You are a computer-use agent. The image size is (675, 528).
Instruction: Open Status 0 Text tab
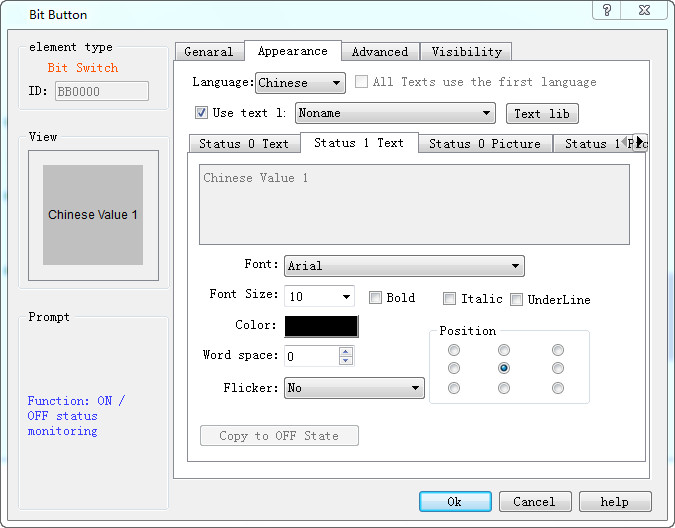coord(244,144)
